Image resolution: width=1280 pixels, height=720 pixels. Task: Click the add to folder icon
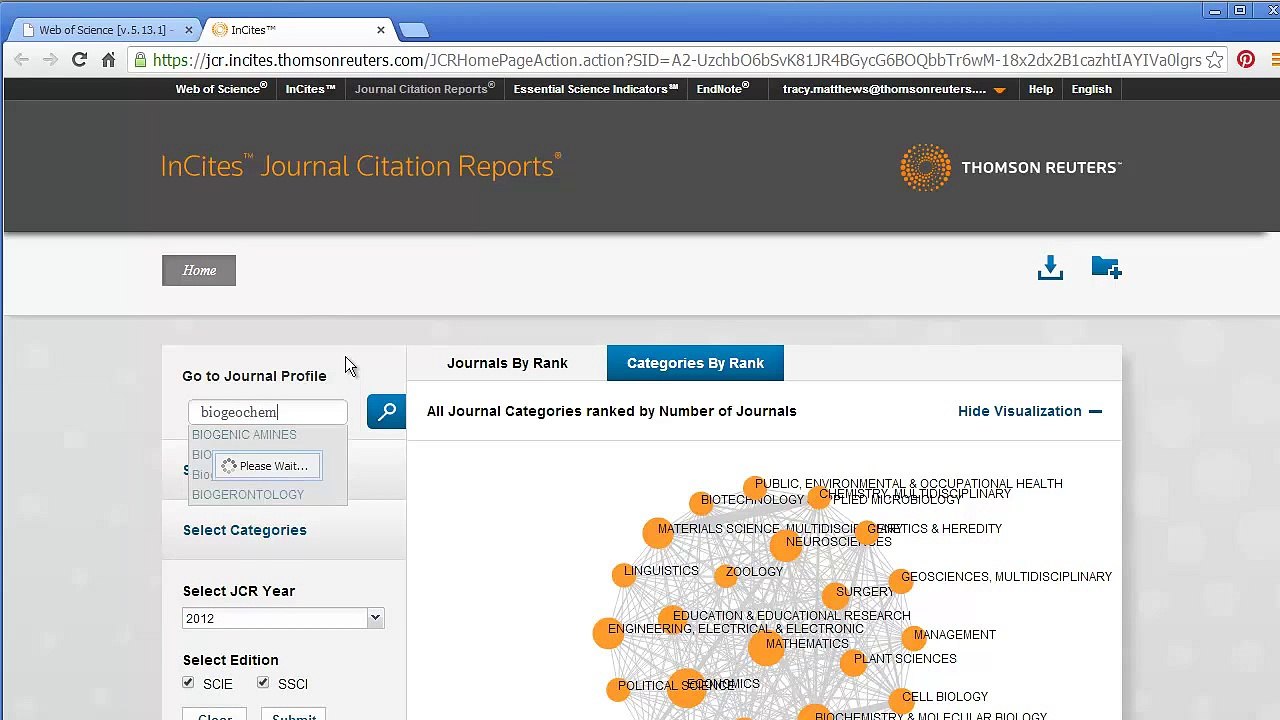(x=1106, y=268)
